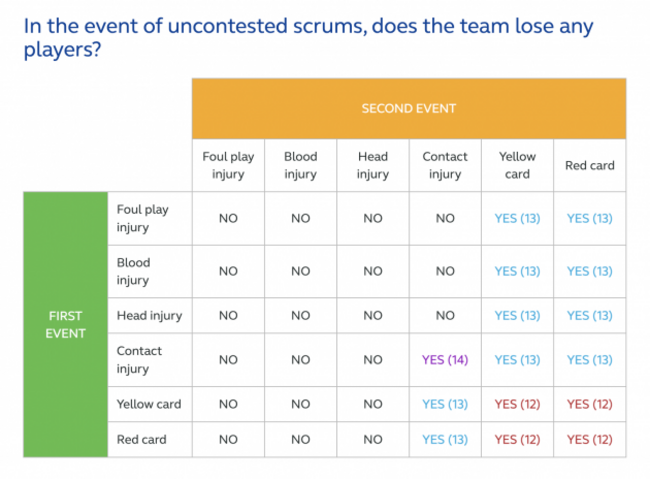The image size is (650, 479).
Task: Click the purple YES (14) cell
Action: 445,360
